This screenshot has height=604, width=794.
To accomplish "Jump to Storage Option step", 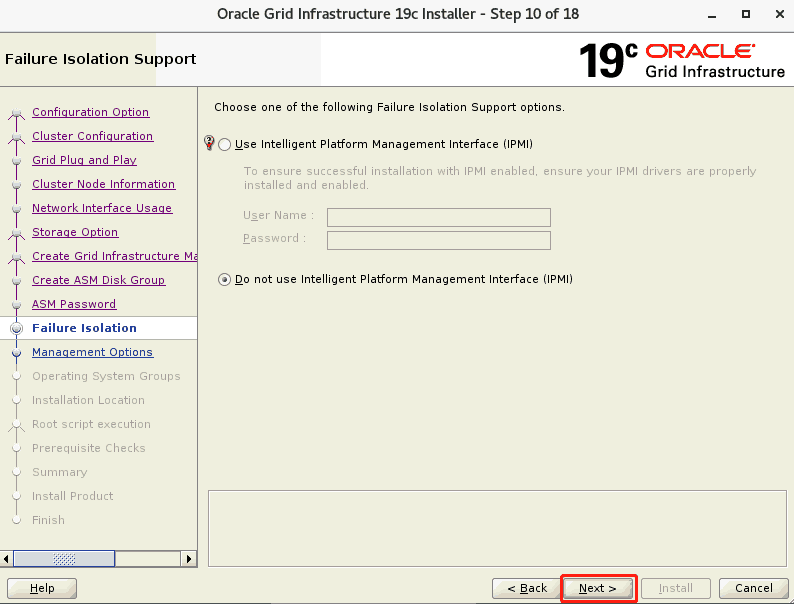I will [x=75, y=232].
